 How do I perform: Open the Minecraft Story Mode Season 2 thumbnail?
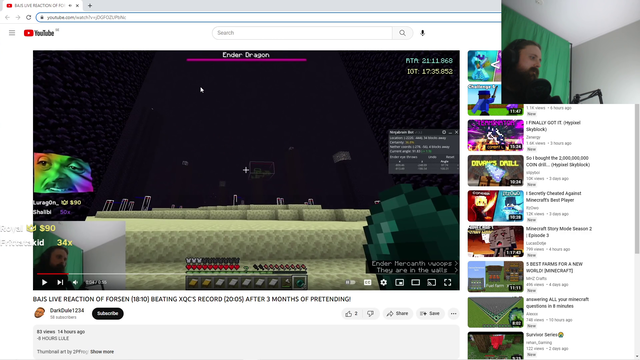(496, 241)
